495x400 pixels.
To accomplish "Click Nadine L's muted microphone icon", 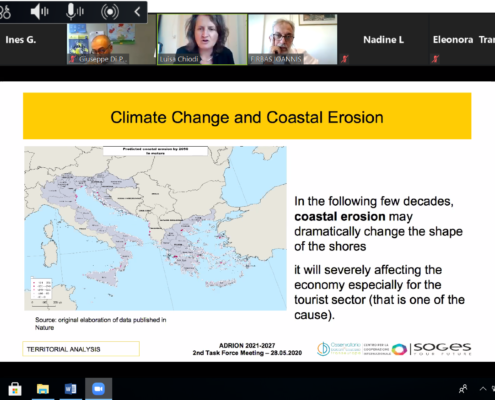I will (x=345, y=59).
